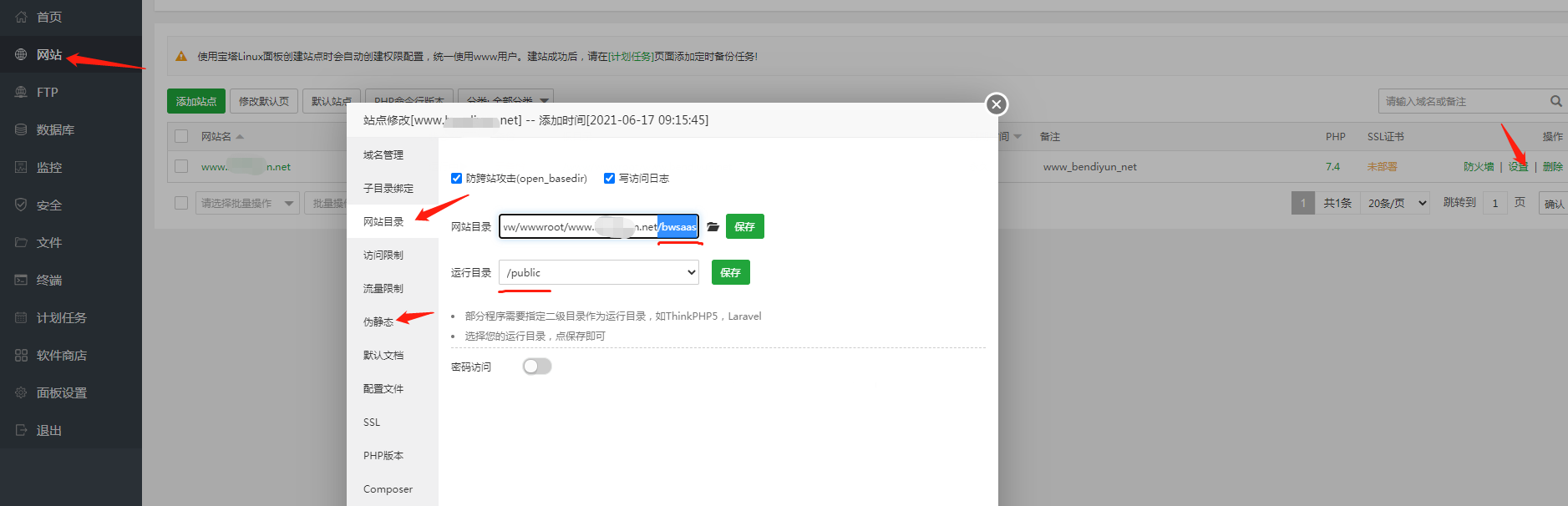Click the gear icon beside 面板设置
The height and width of the screenshot is (506, 1568).
coord(21,392)
